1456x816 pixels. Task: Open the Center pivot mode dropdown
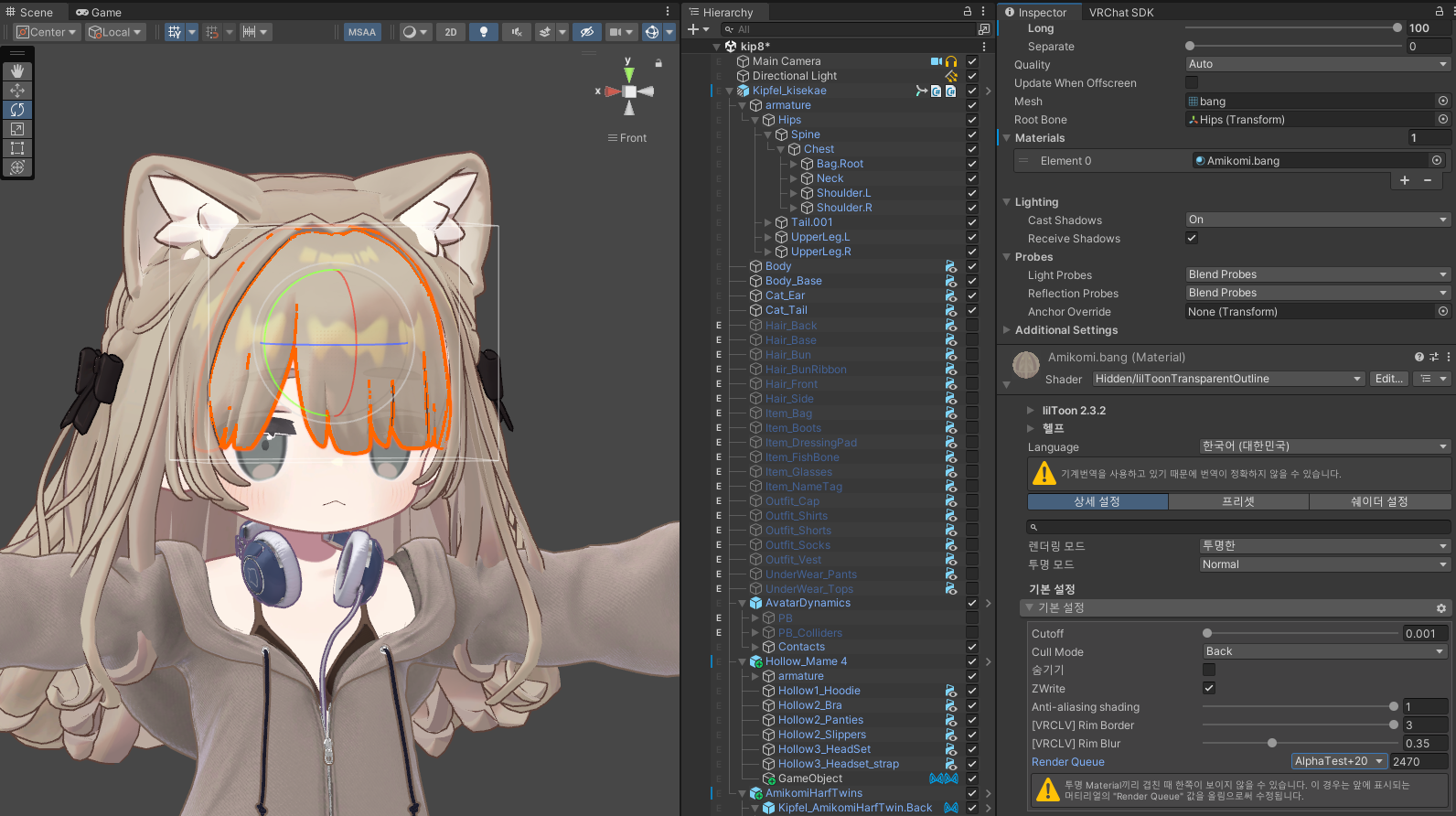(48, 32)
